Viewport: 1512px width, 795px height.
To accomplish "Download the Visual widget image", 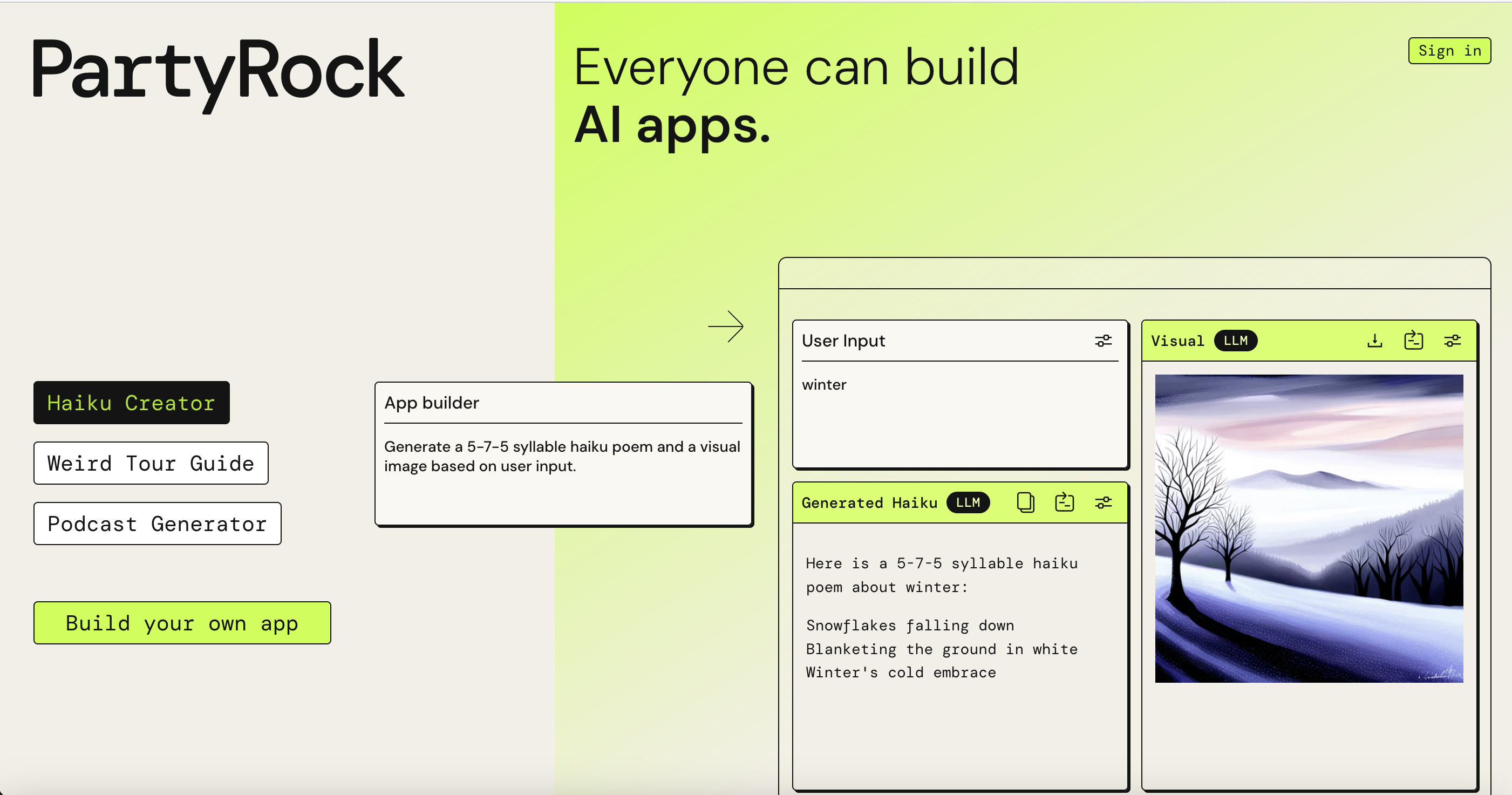I will pos(1374,341).
